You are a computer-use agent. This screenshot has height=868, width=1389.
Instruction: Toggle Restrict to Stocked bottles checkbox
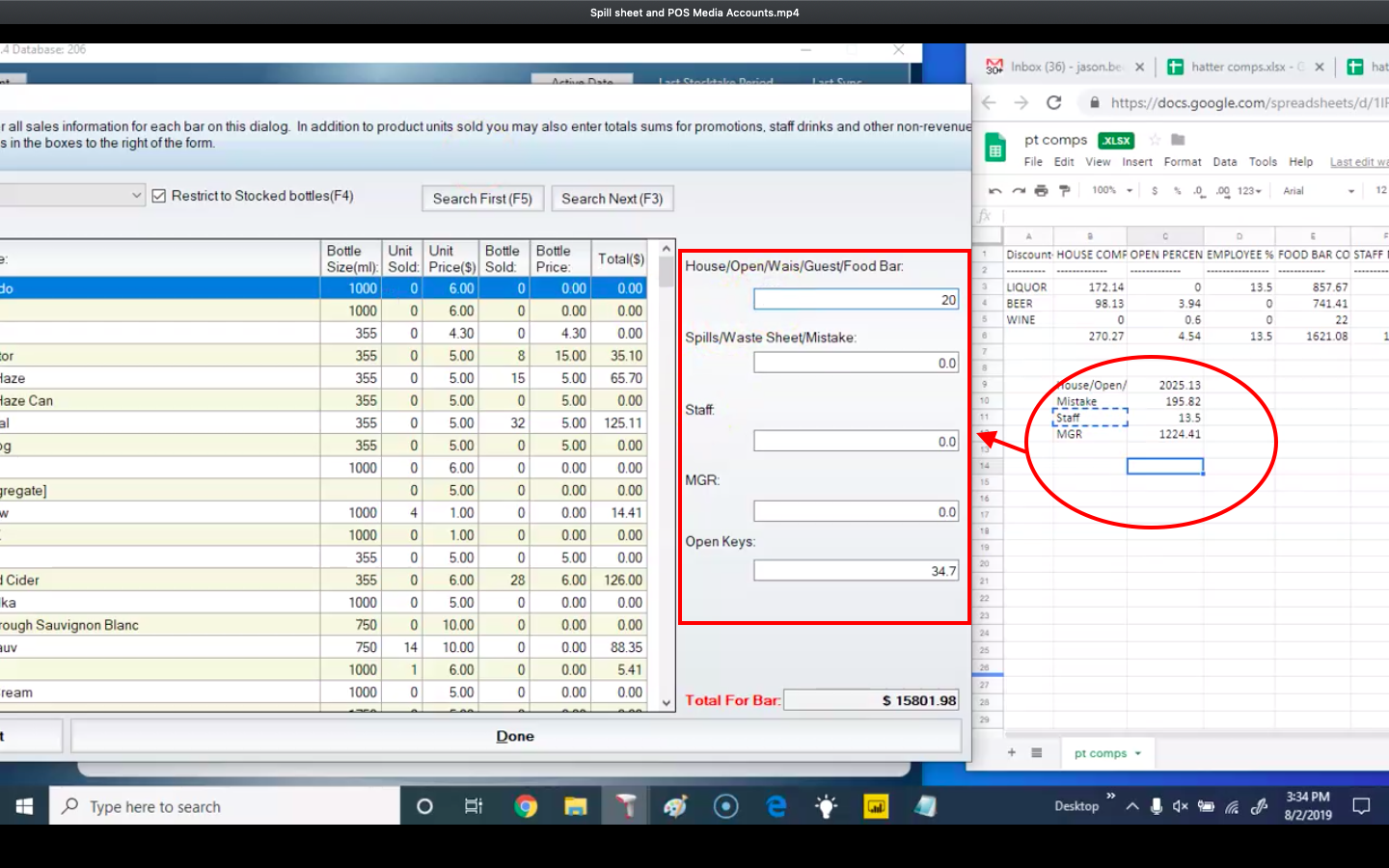coord(159,196)
